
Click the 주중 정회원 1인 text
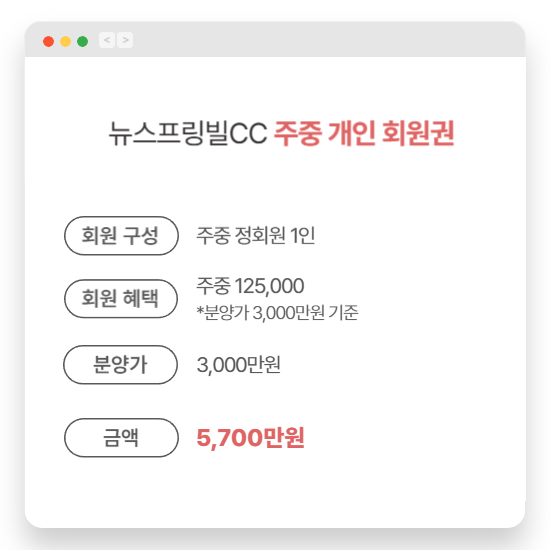(x=255, y=235)
